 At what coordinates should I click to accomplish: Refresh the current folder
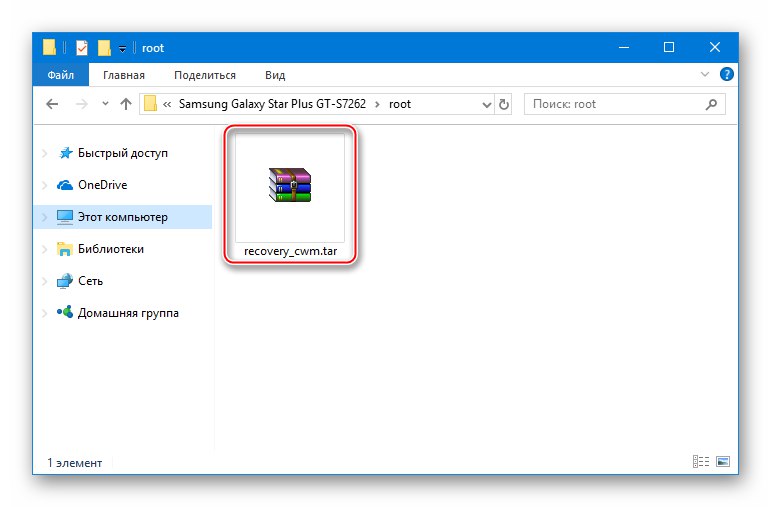(504, 104)
